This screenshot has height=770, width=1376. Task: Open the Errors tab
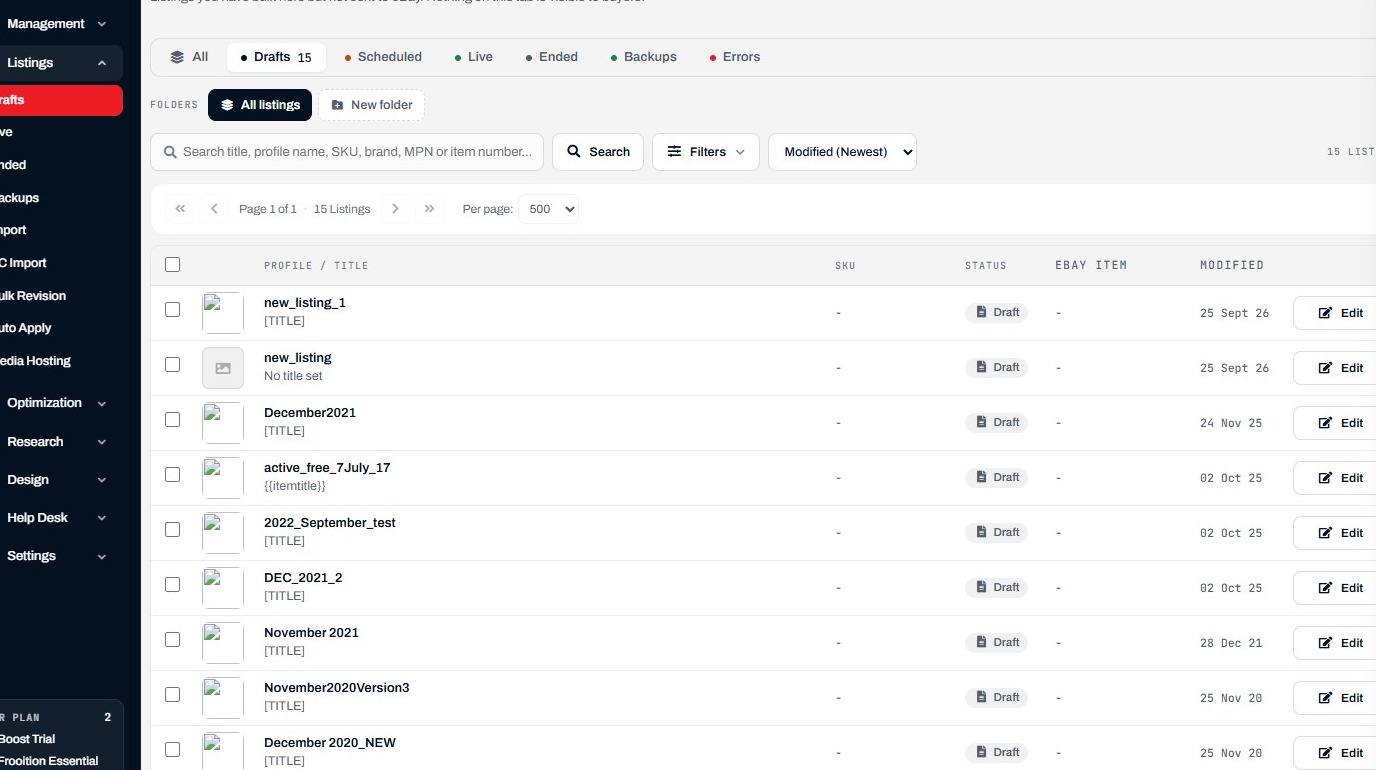coord(735,57)
